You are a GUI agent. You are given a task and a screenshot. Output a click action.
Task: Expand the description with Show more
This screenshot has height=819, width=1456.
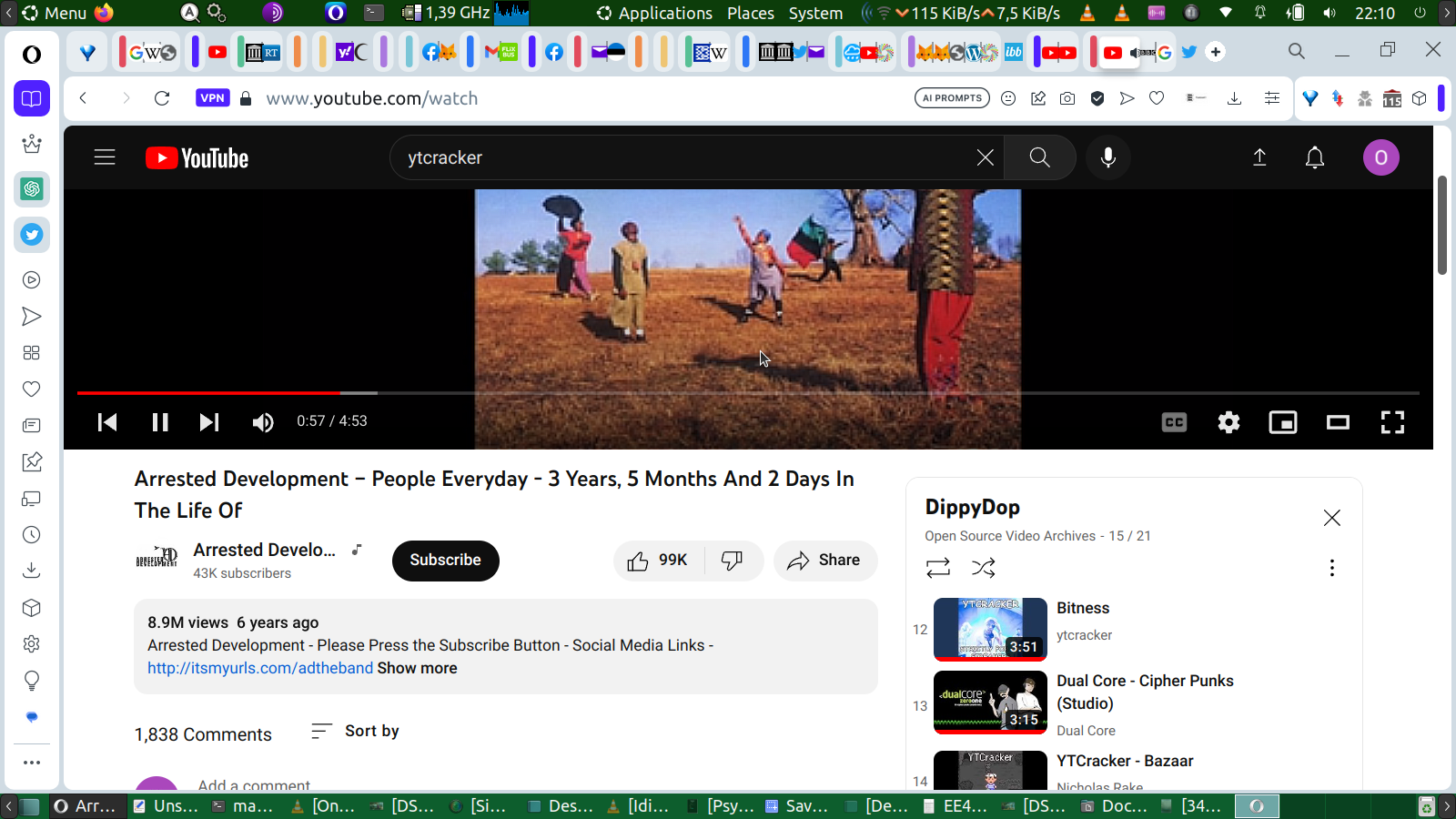tap(418, 668)
